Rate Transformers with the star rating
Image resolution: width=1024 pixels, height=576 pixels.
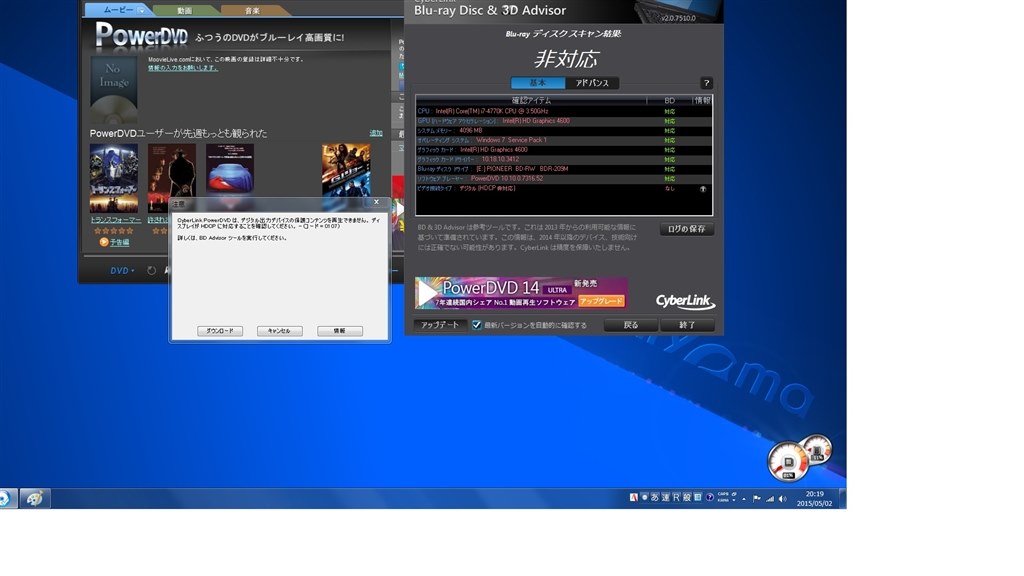pyautogui.click(x=114, y=231)
